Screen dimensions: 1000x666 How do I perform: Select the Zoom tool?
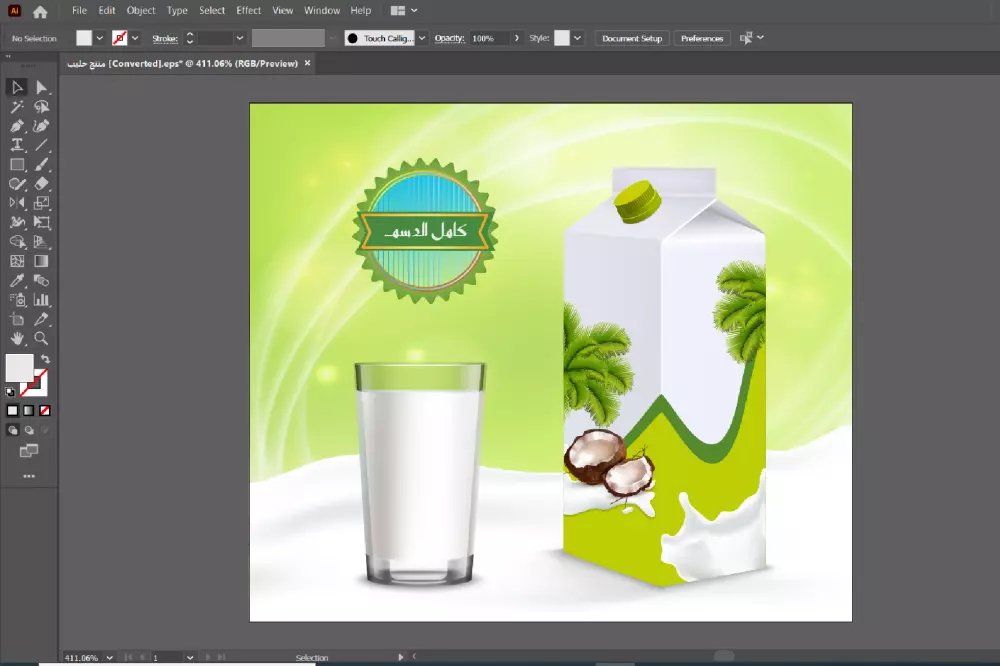point(43,338)
